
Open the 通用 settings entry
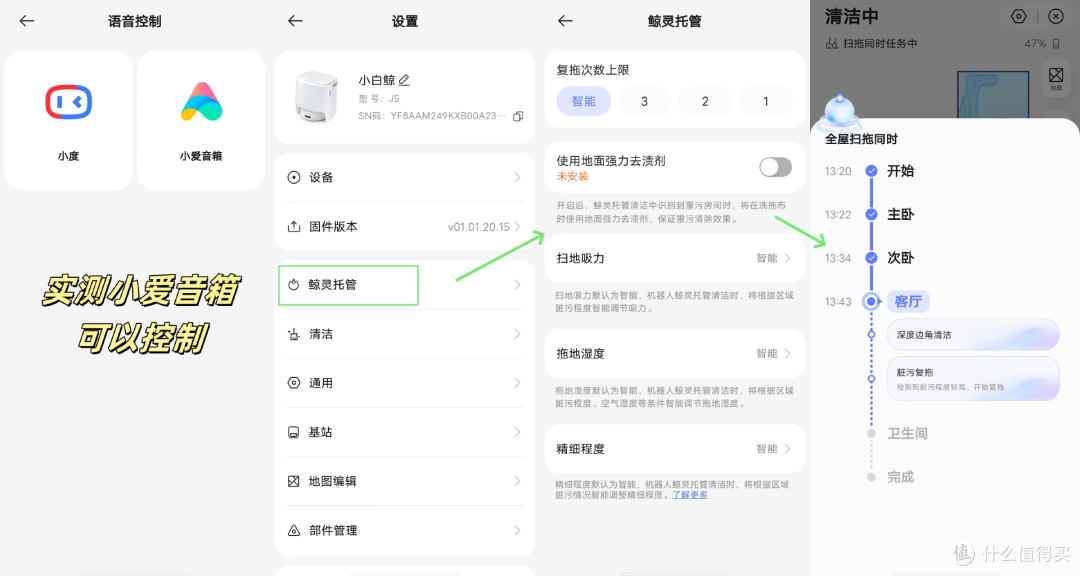[405, 383]
